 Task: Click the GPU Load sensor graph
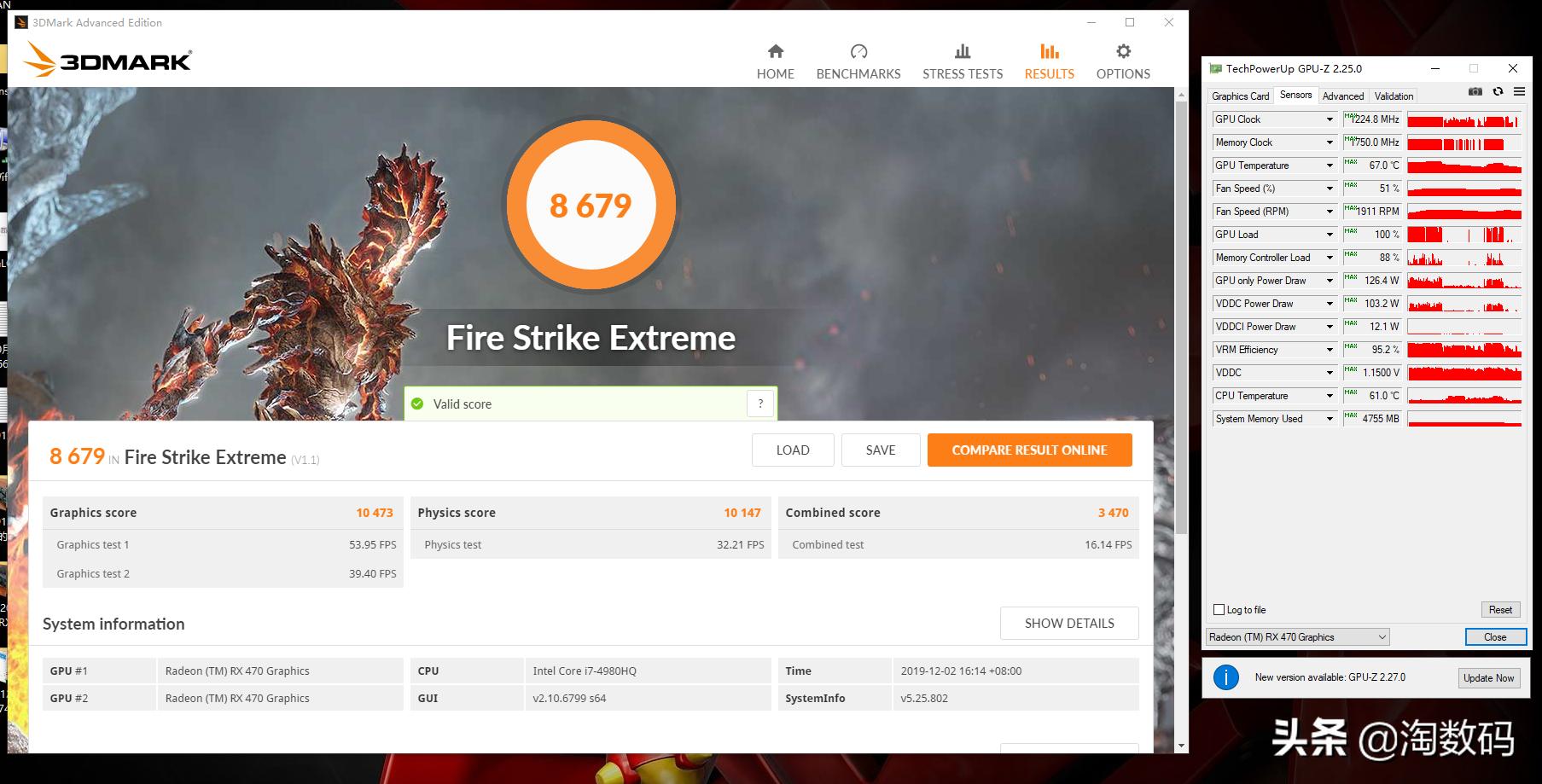tap(1464, 235)
